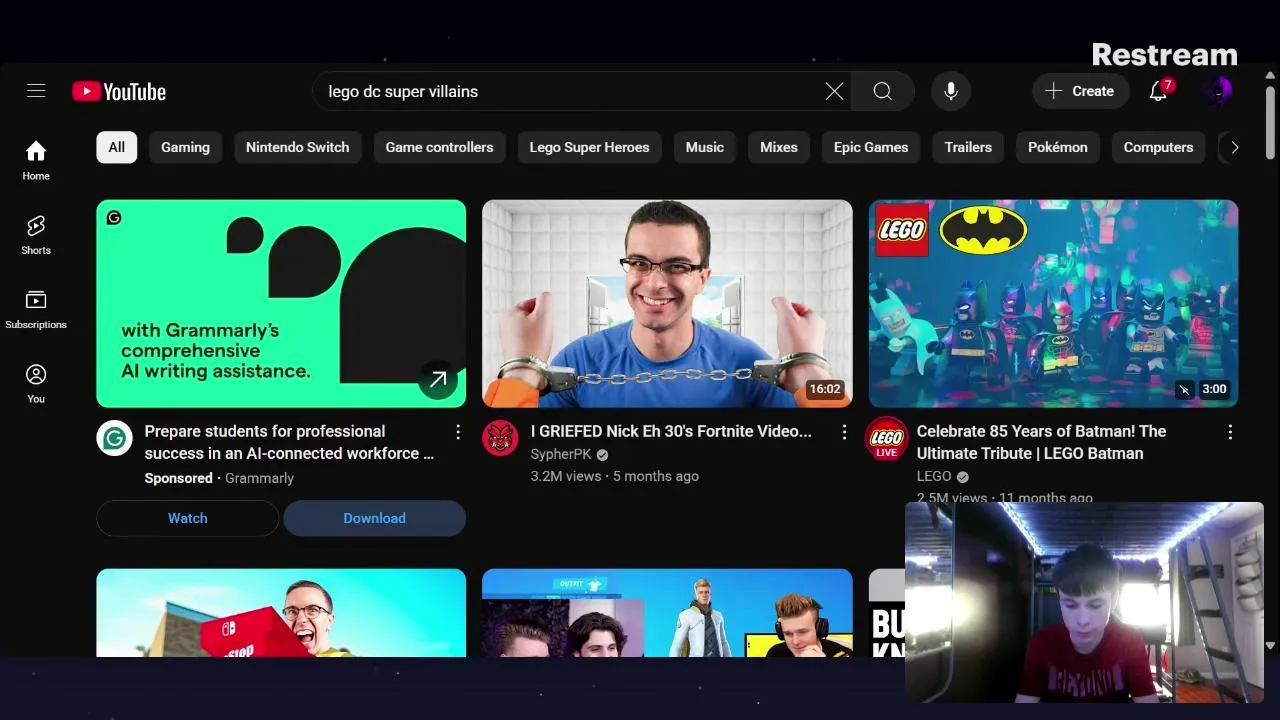Open options for LEGO Batman video

coord(1230,432)
